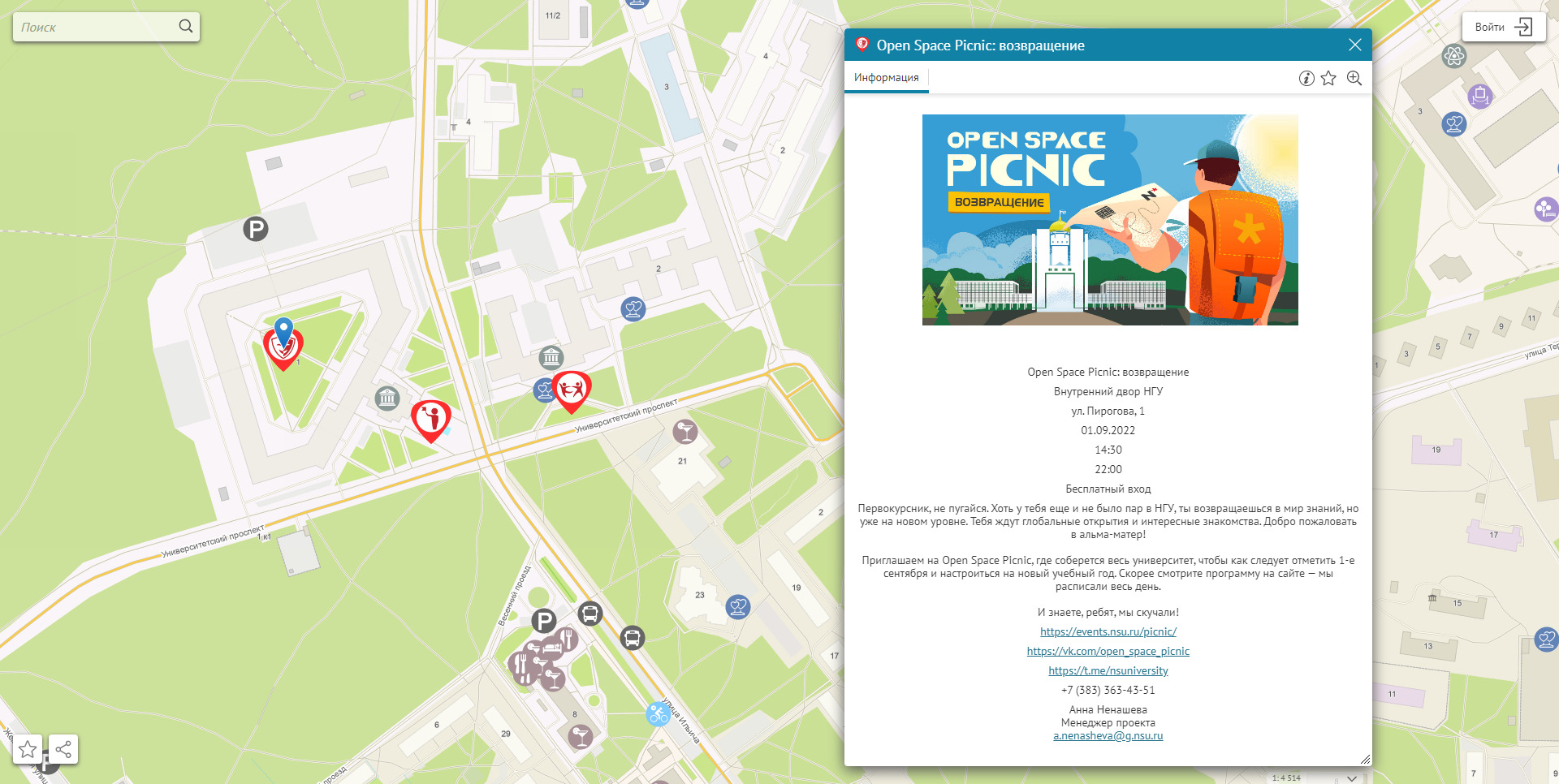Click the hearts icon beside the dancing marker

(543, 391)
